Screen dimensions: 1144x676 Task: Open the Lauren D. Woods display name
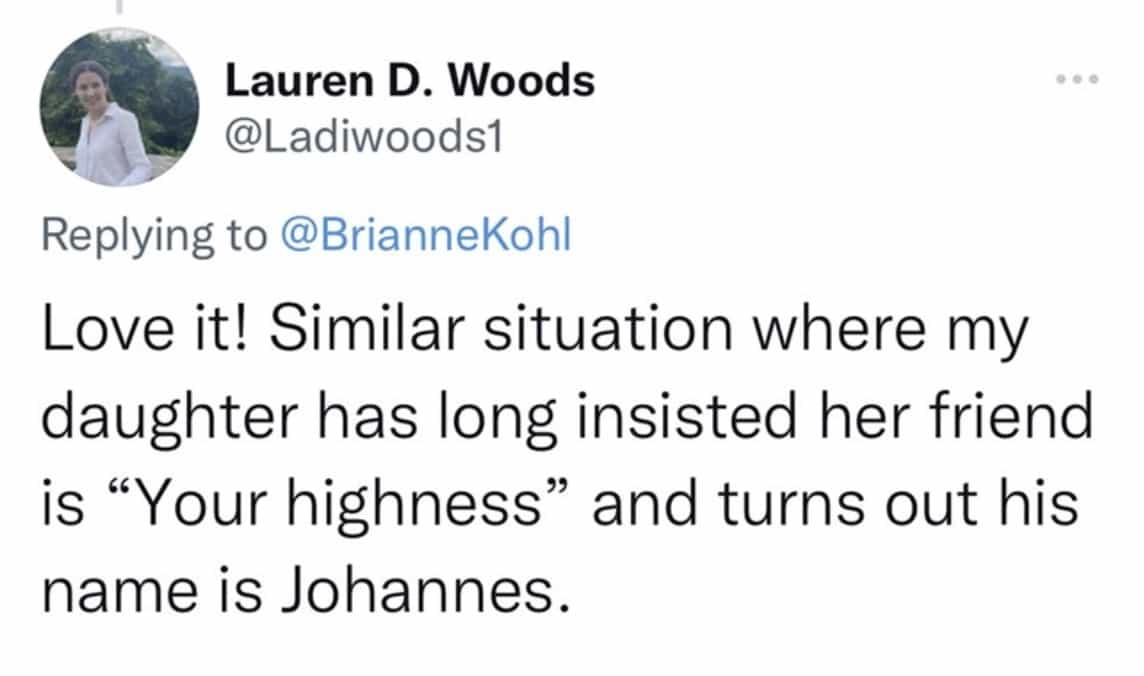tap(409, 81)
